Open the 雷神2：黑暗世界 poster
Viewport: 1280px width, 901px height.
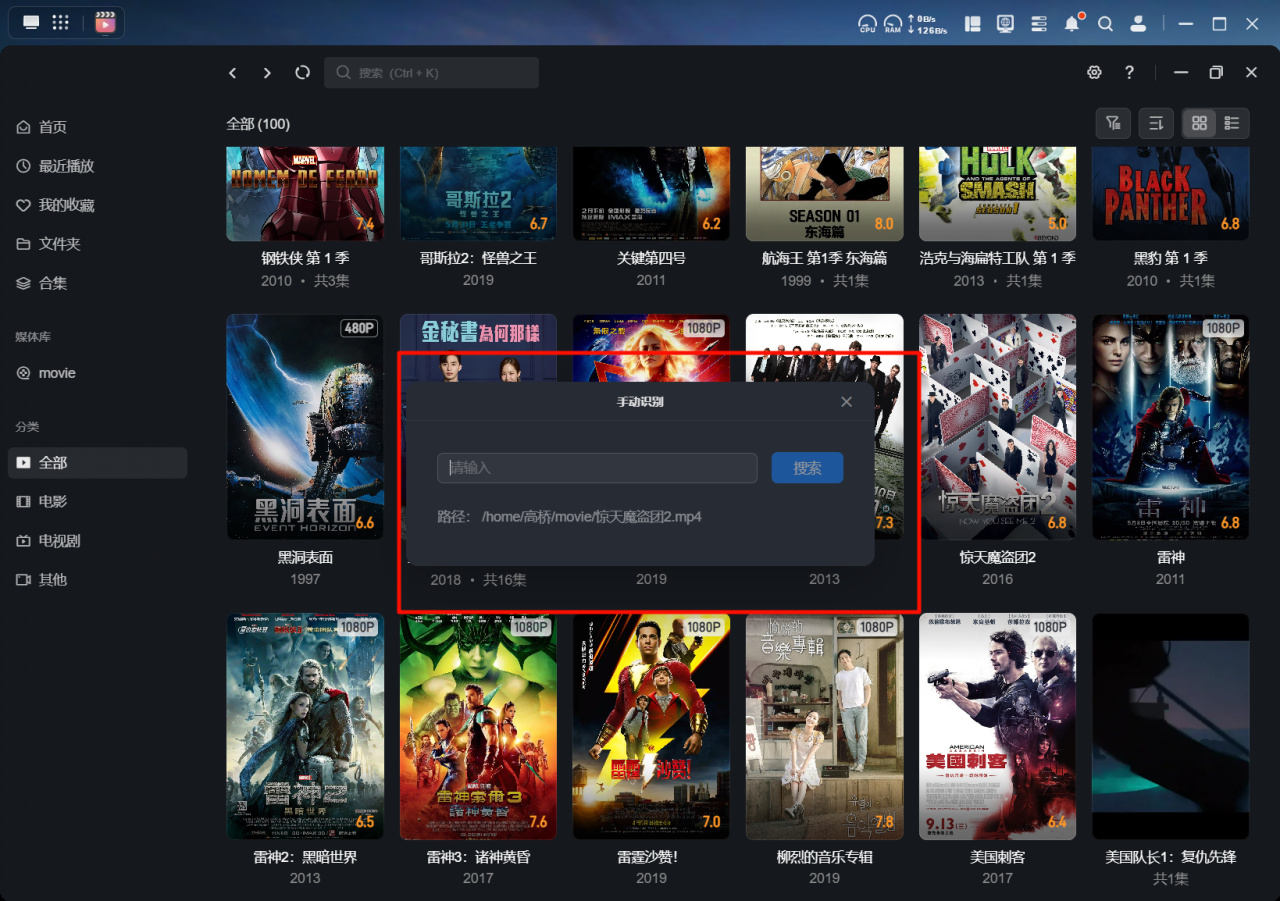point(305,726)
